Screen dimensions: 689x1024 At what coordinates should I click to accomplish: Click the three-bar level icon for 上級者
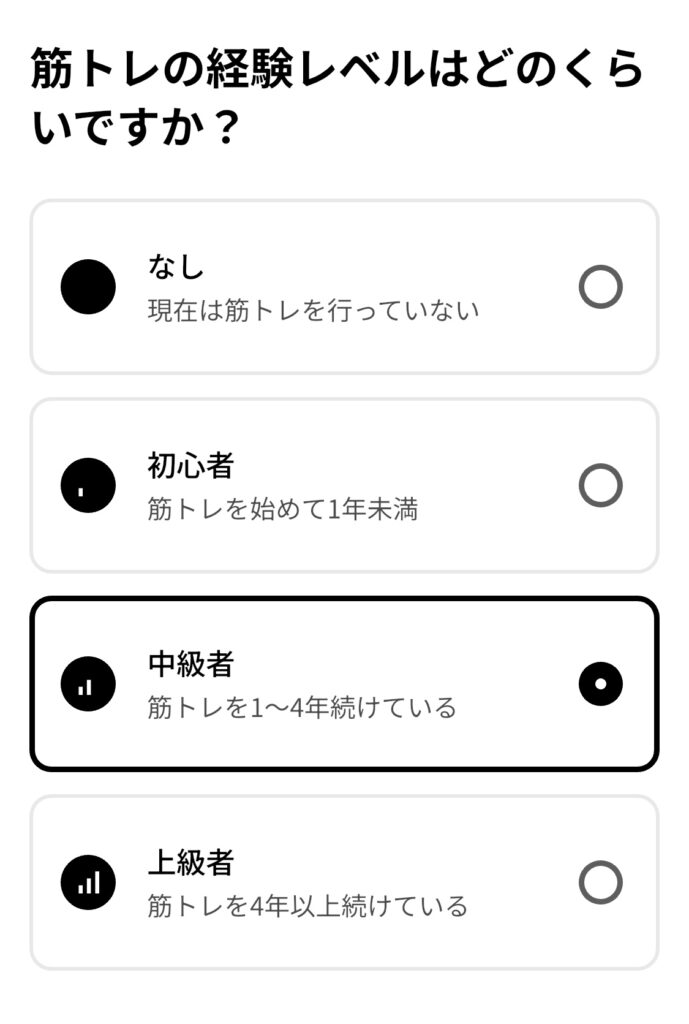(x=88, y=882)
